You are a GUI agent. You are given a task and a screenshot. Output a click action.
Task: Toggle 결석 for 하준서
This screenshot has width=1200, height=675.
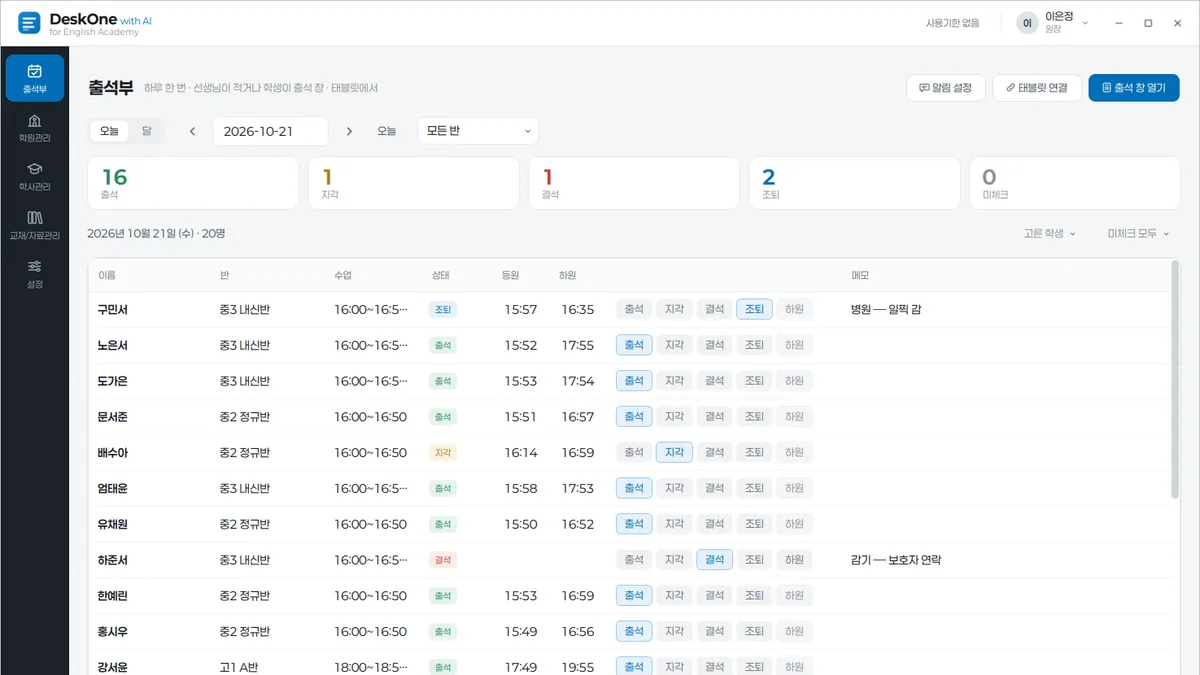point(714,560)
